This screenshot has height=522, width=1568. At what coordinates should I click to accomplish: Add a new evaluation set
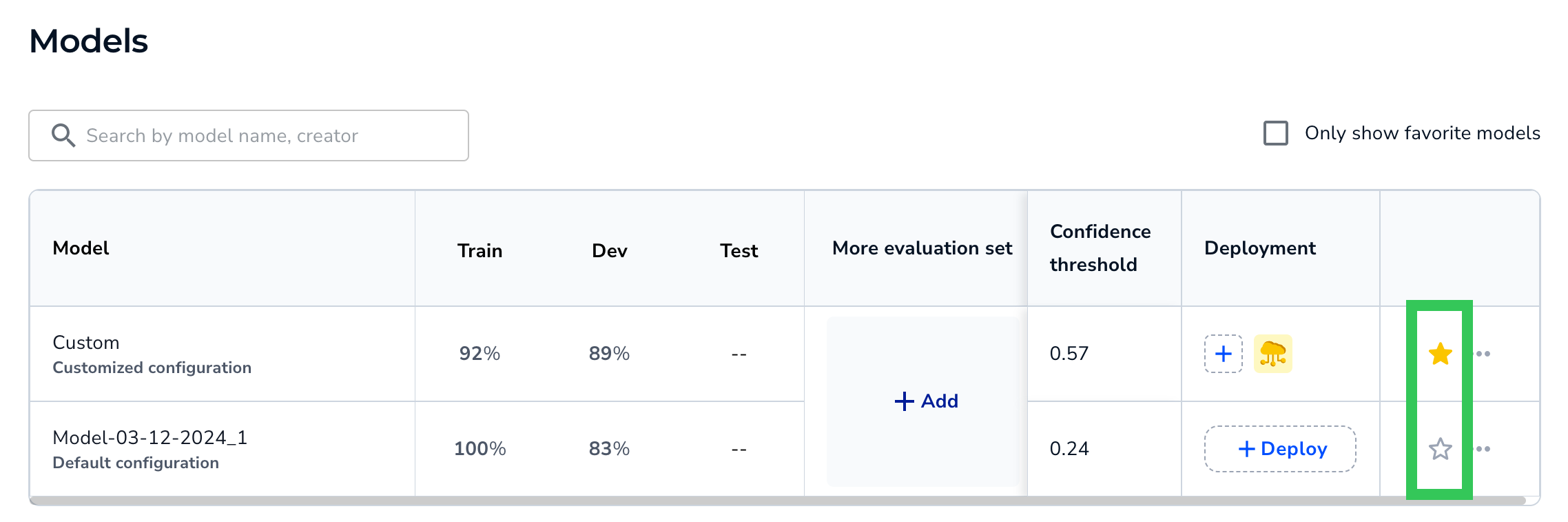pos(926,401)
